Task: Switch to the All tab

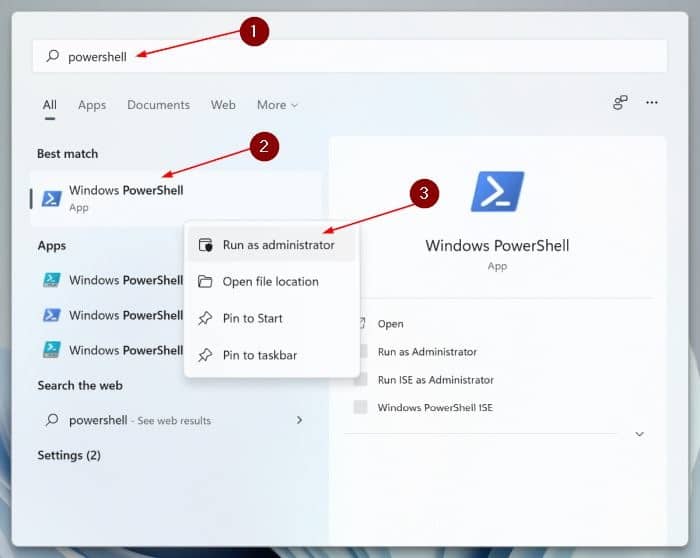Action: tap(50, 105)
